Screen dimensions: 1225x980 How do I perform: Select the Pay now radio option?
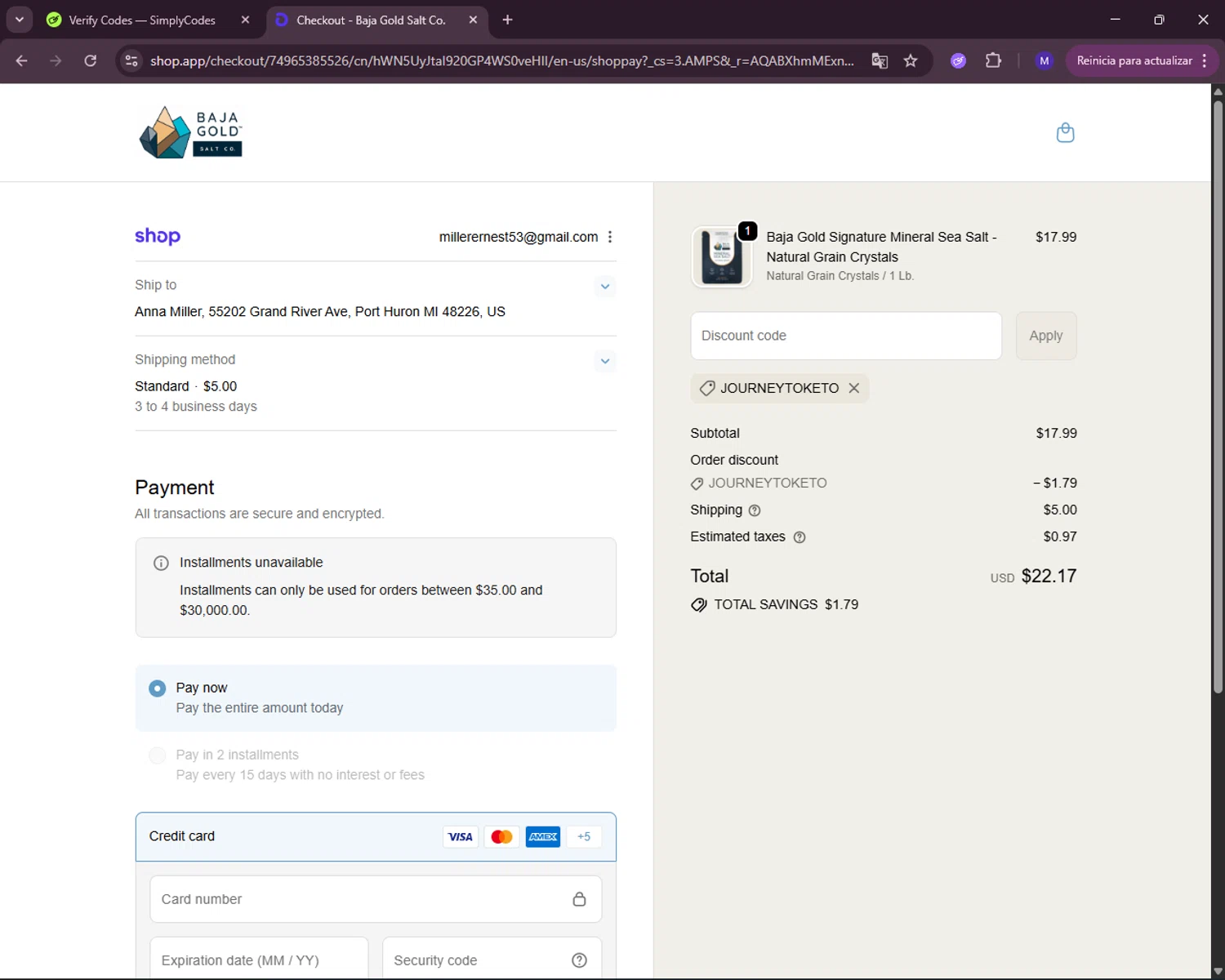158,688
